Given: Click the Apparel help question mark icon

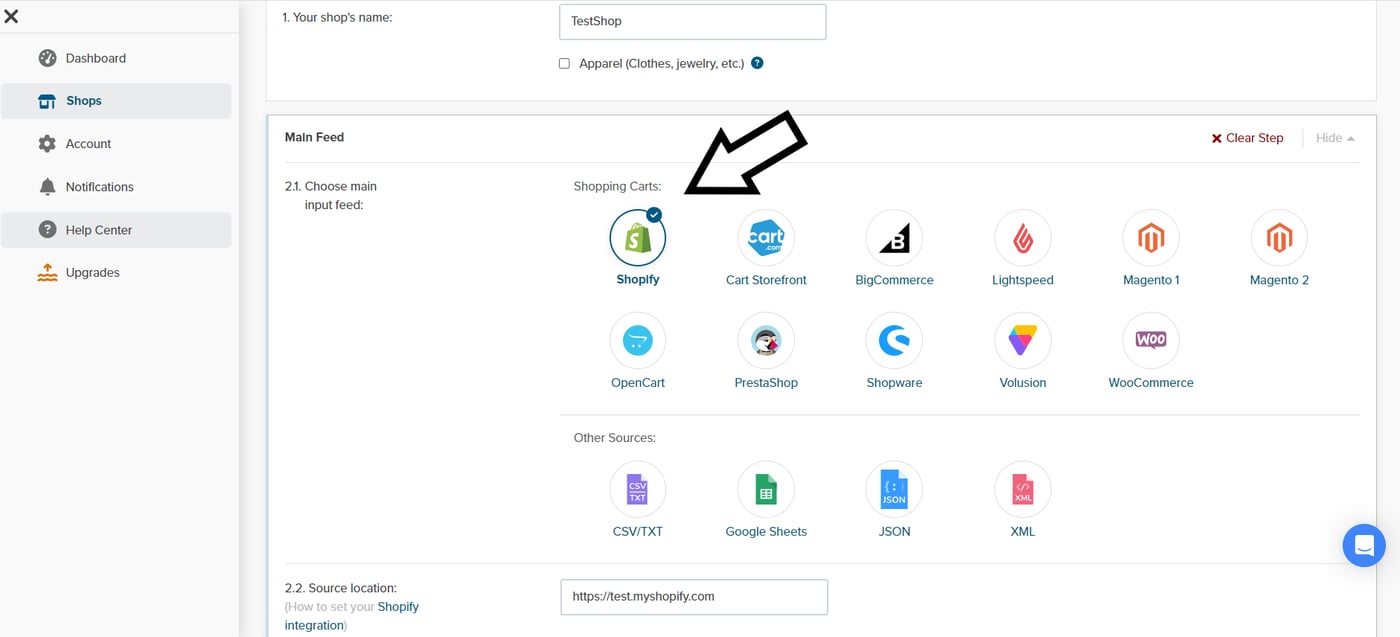Looking at the screenshot, I should pyautogui.click(x=757, y=63).
